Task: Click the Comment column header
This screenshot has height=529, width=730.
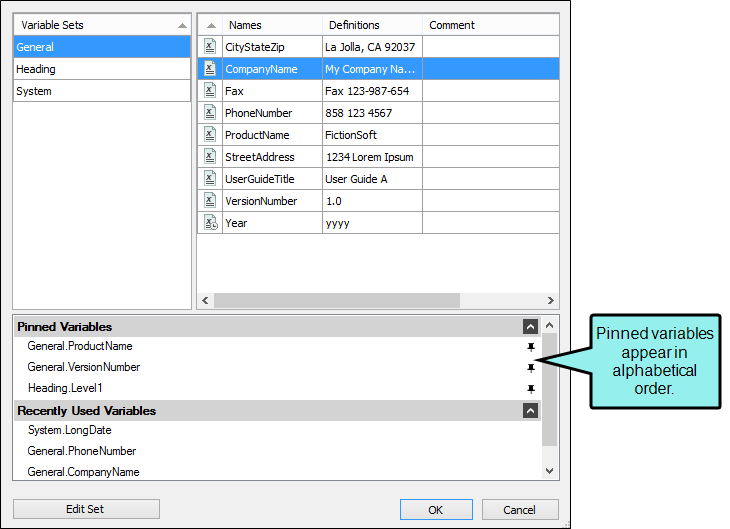Action: (491, 25)
